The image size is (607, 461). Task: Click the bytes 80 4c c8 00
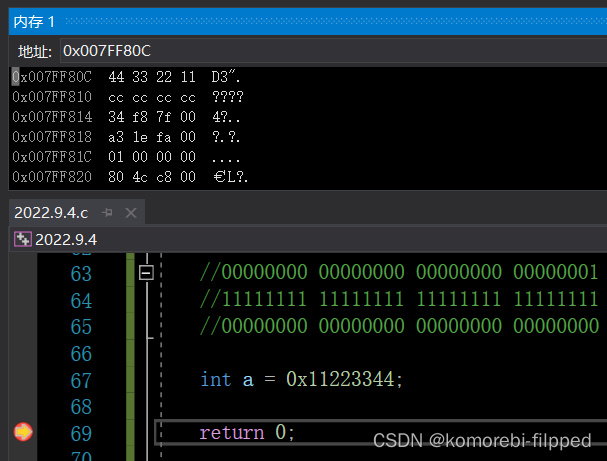(x=152, y=177)
